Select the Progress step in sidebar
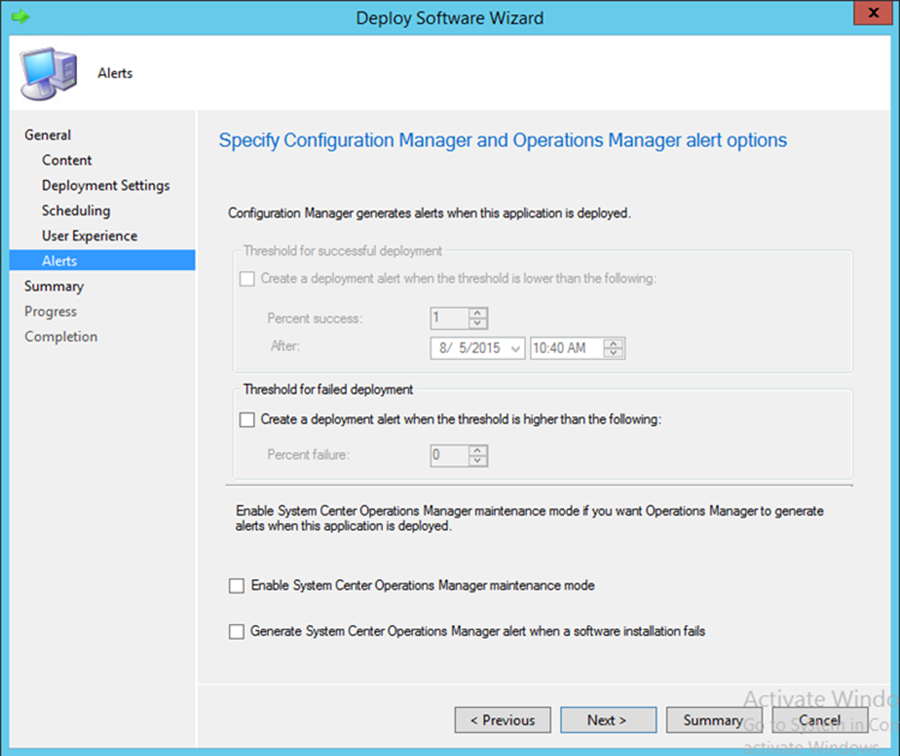The width and height of the screenshot is (900, 756). pos(51,311)
